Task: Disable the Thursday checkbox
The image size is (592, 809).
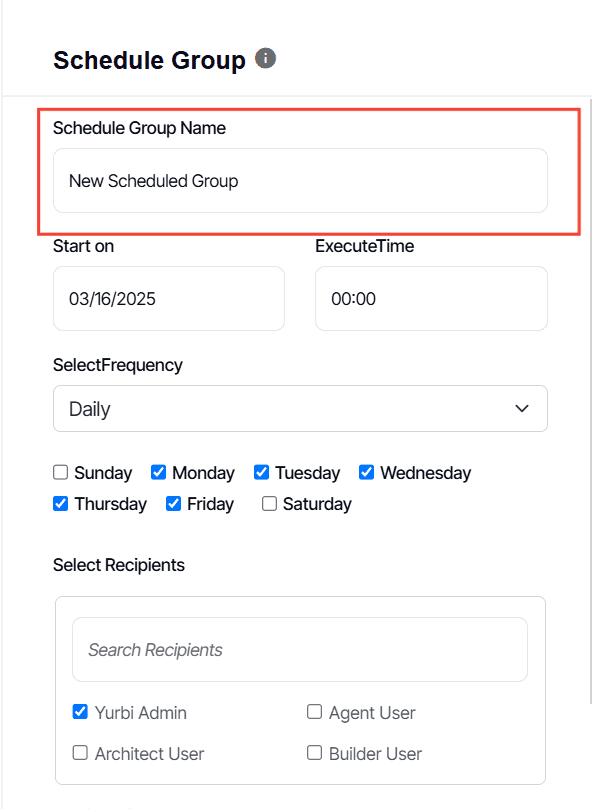Action: (x=60, y=504)
